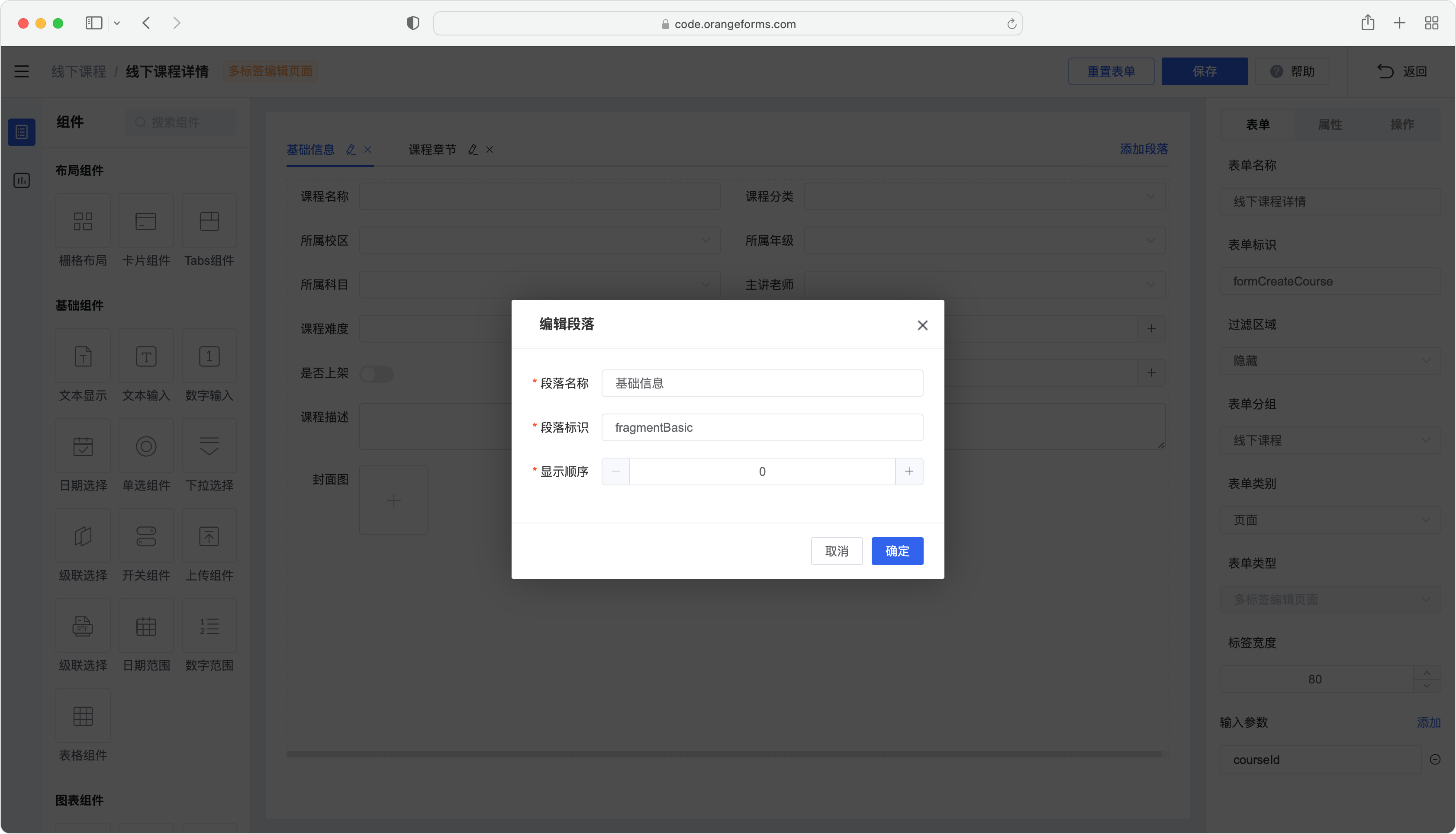This screenshot has width=1456, height=834.
Task: Focus the 段落标识 input containing fragmentBasic
Action: click(761, 427)
